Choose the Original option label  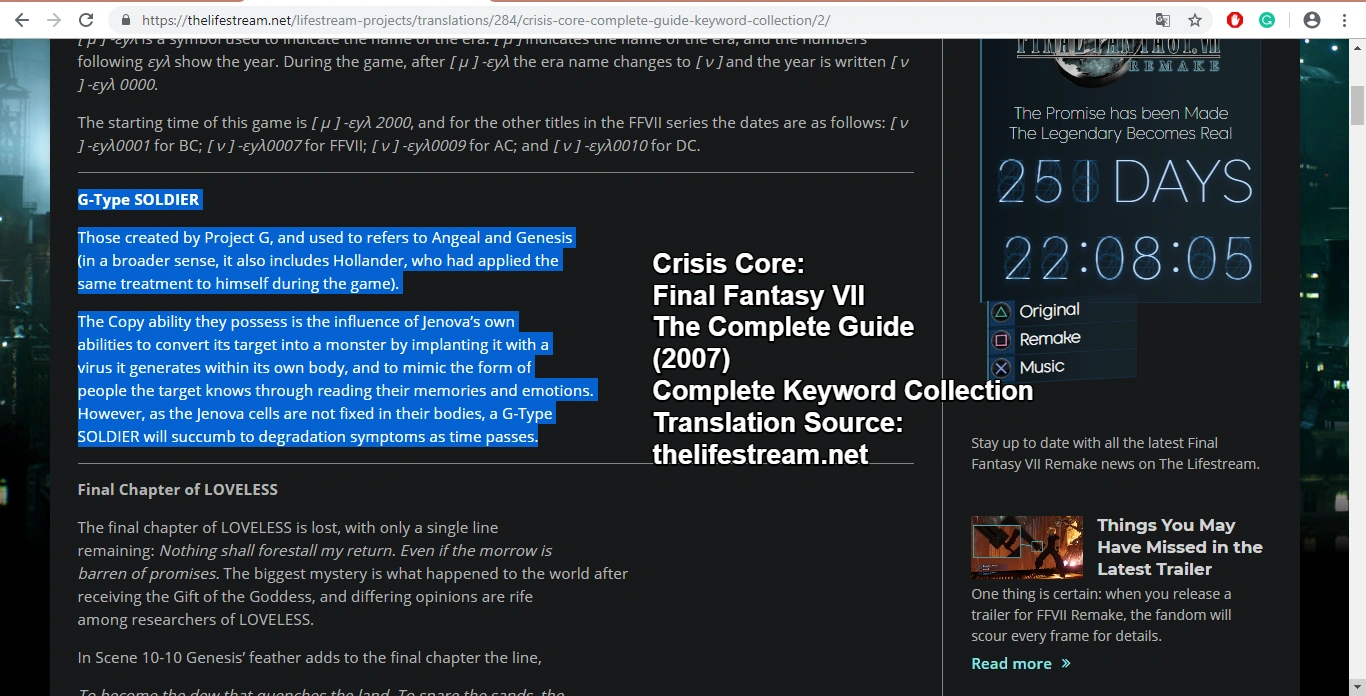pos(1049,311)
